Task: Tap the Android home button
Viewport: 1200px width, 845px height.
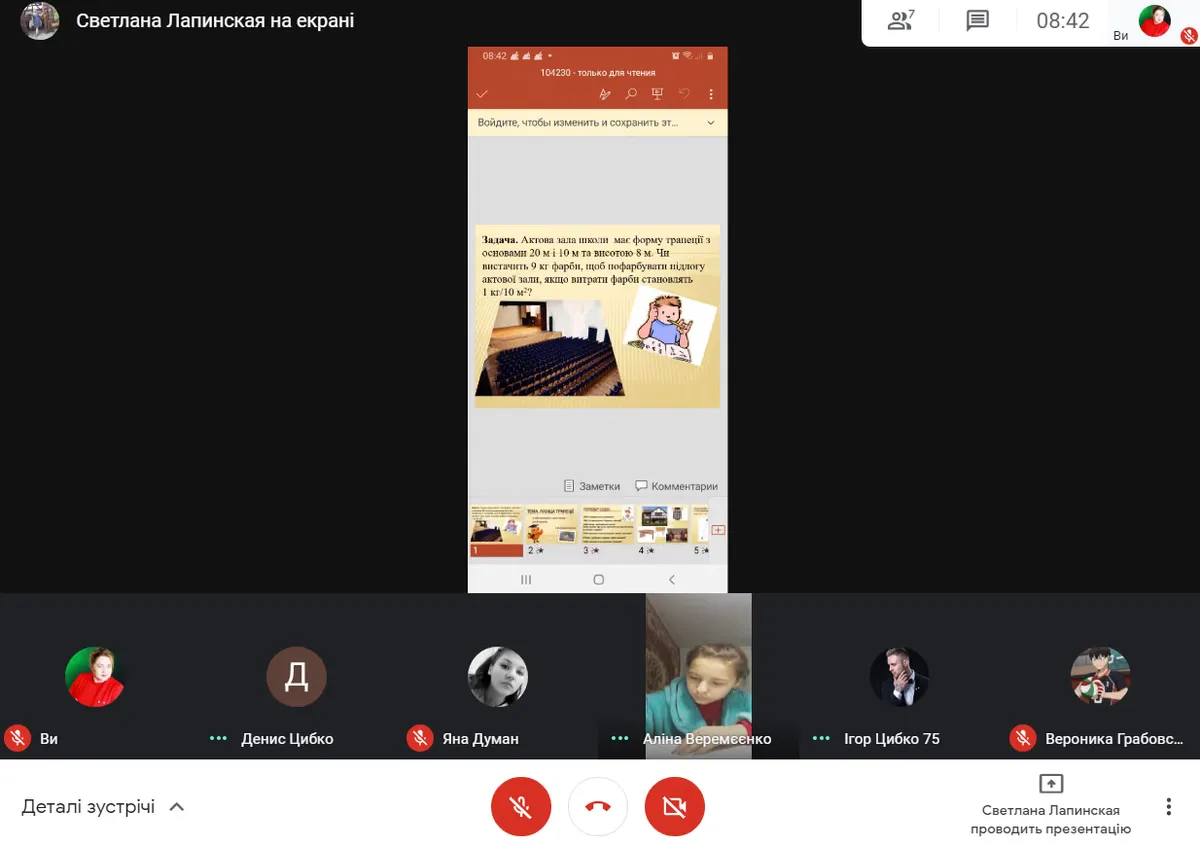Action: click(x=598, y=579)
